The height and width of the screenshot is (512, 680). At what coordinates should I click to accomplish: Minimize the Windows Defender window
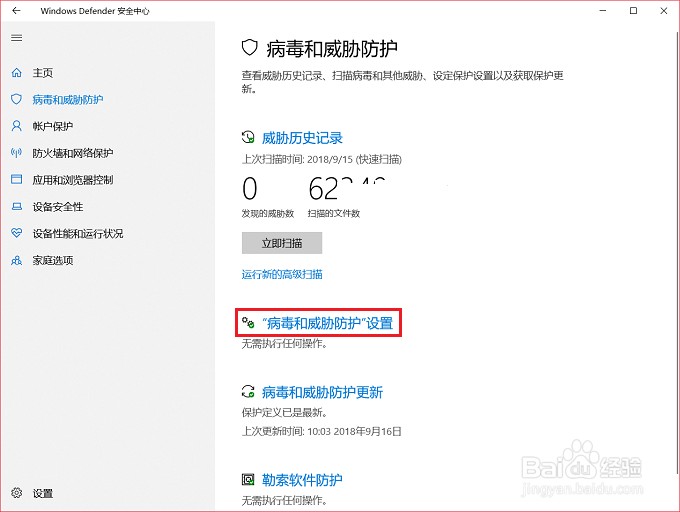[603, 11]
